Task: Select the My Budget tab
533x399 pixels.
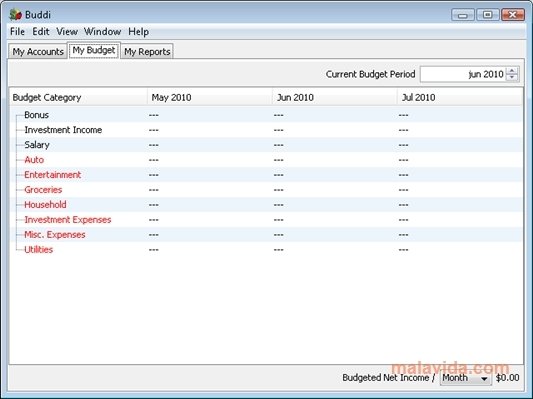Action: [94, 50]
